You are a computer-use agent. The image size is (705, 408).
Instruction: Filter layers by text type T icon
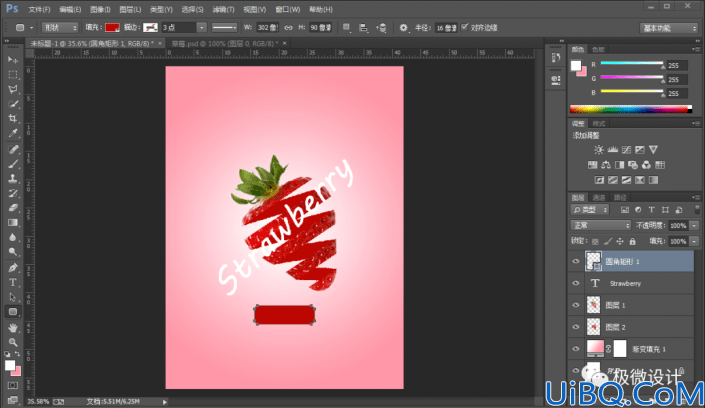click(x=651, y=210)
